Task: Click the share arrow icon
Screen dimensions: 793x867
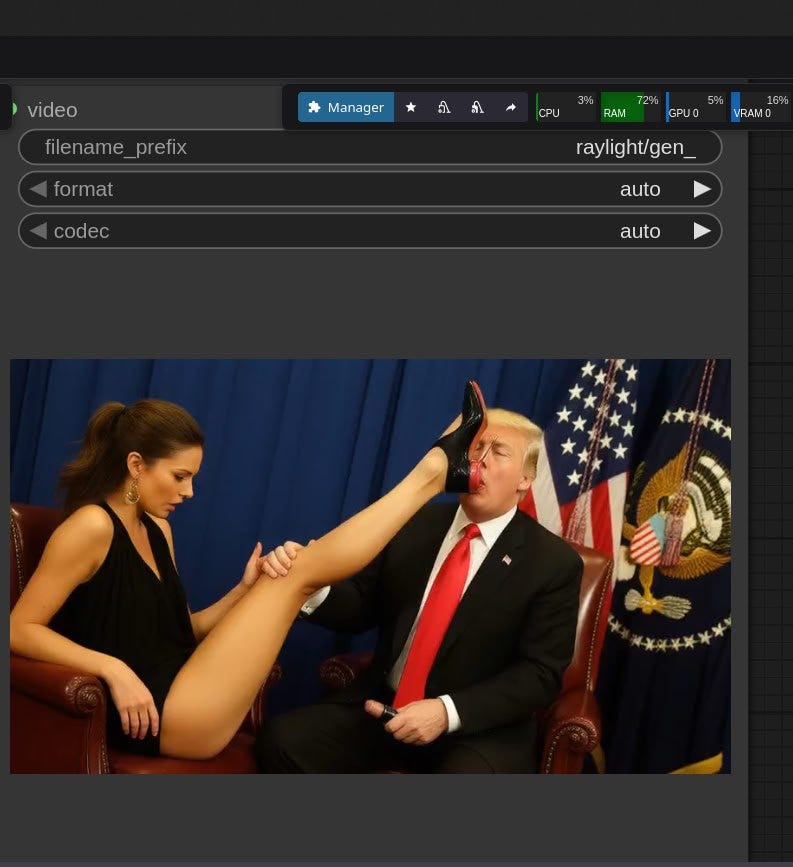Action: click(511, 107)
